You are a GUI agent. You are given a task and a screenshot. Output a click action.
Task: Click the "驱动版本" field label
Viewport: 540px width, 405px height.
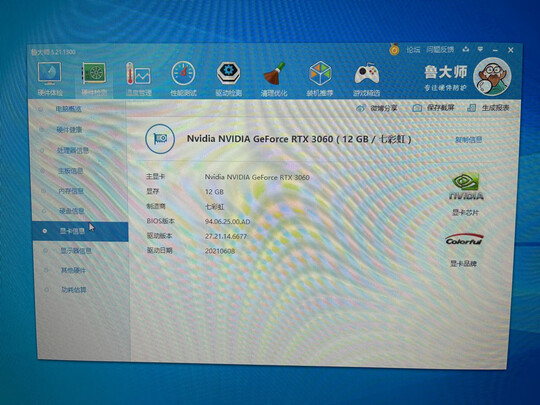tap(159, 236)
